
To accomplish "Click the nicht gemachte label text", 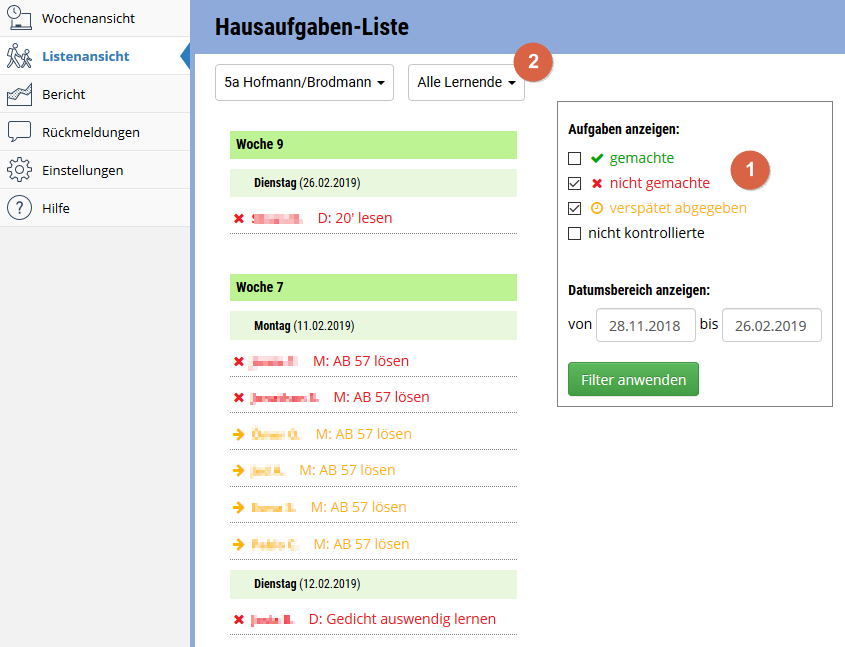I will (x=660, y=184).
